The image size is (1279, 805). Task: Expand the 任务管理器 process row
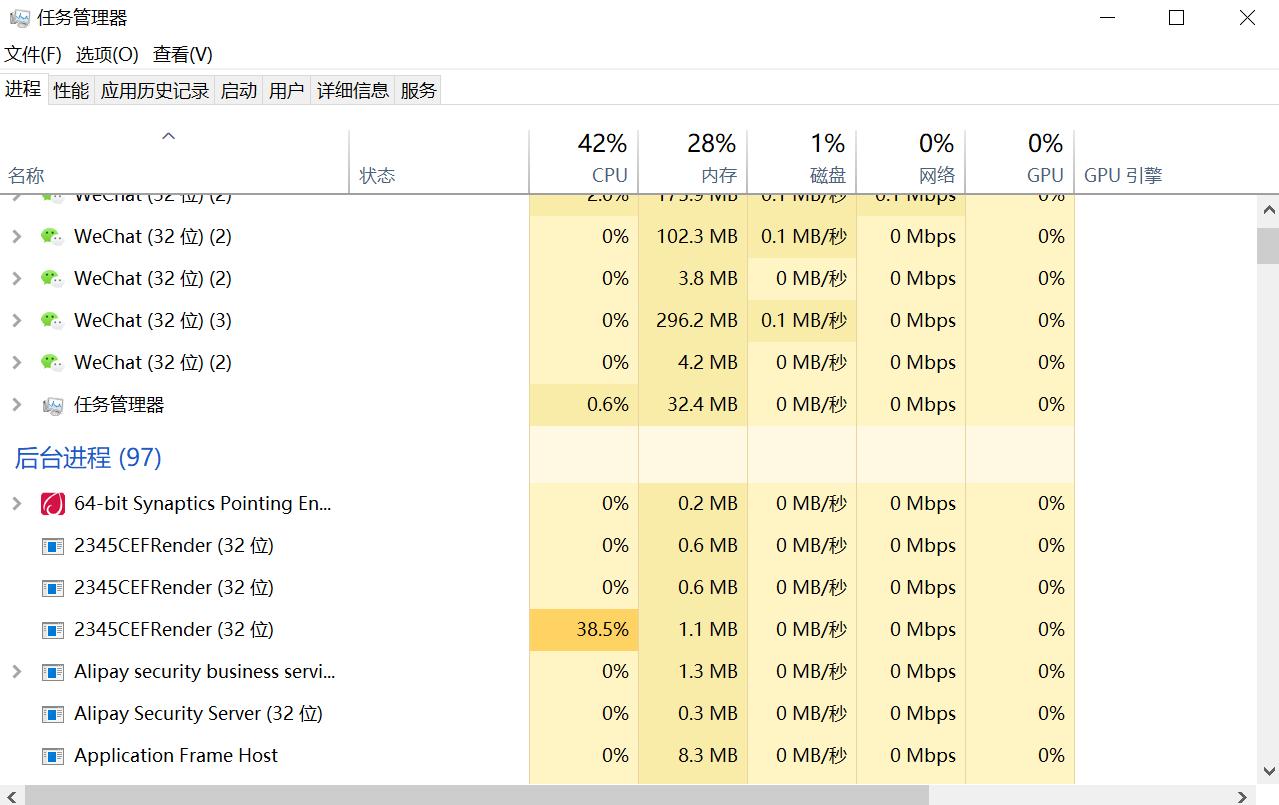pos(17,404)
